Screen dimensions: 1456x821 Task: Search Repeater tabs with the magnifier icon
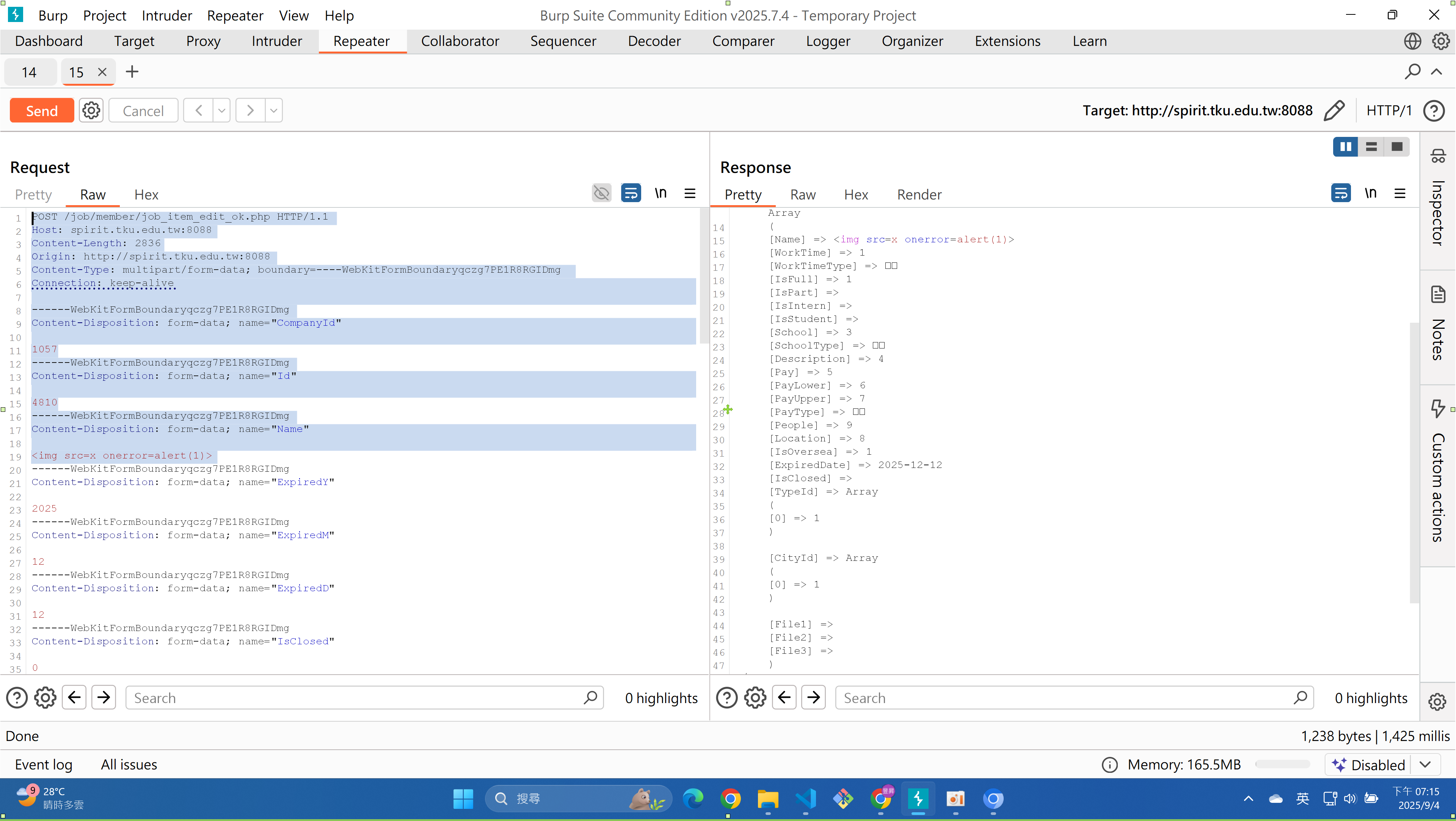pyautogui.click(x=1412, y=72)
